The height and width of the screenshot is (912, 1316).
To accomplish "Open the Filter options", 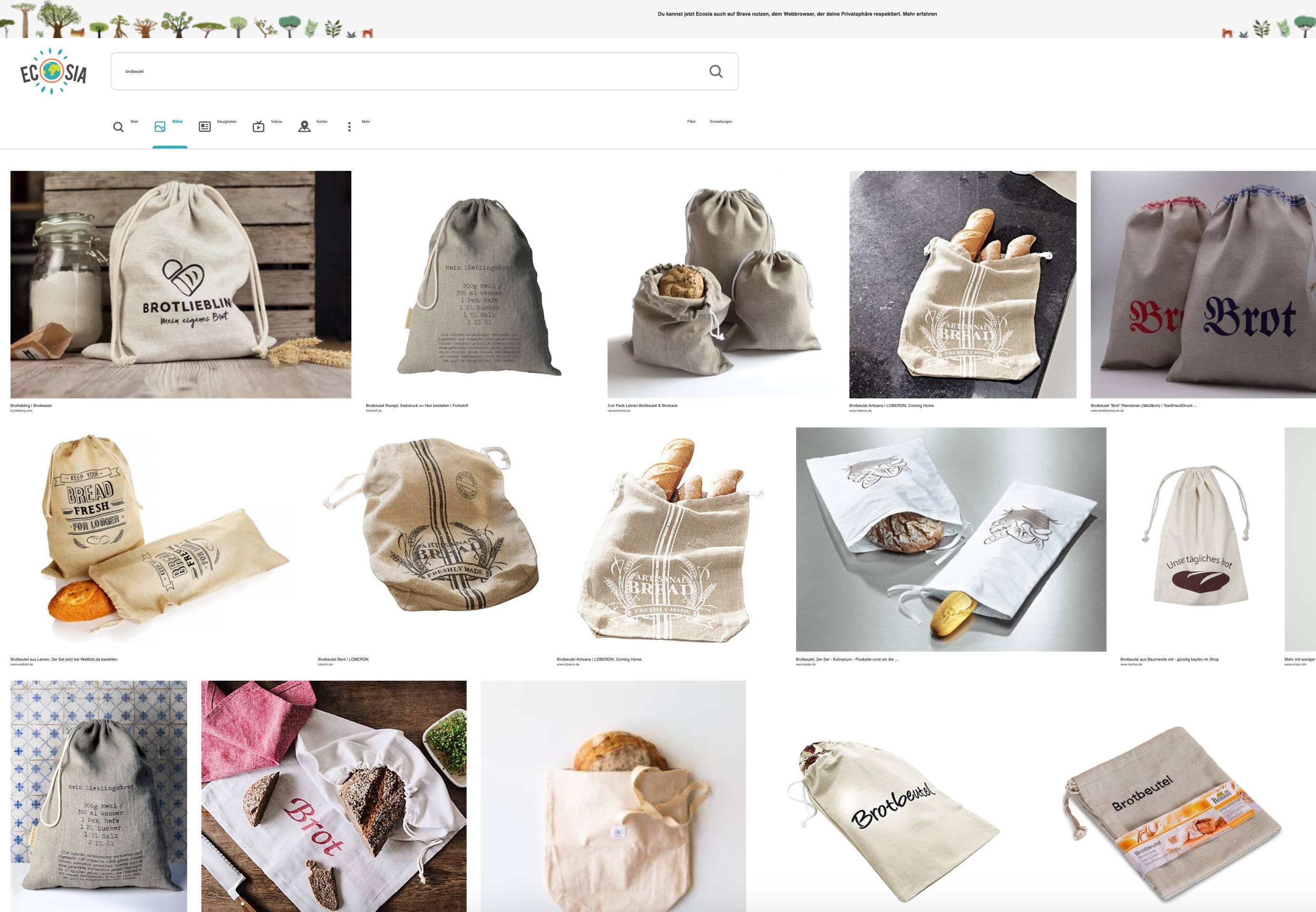I will (x=691, y=122).
